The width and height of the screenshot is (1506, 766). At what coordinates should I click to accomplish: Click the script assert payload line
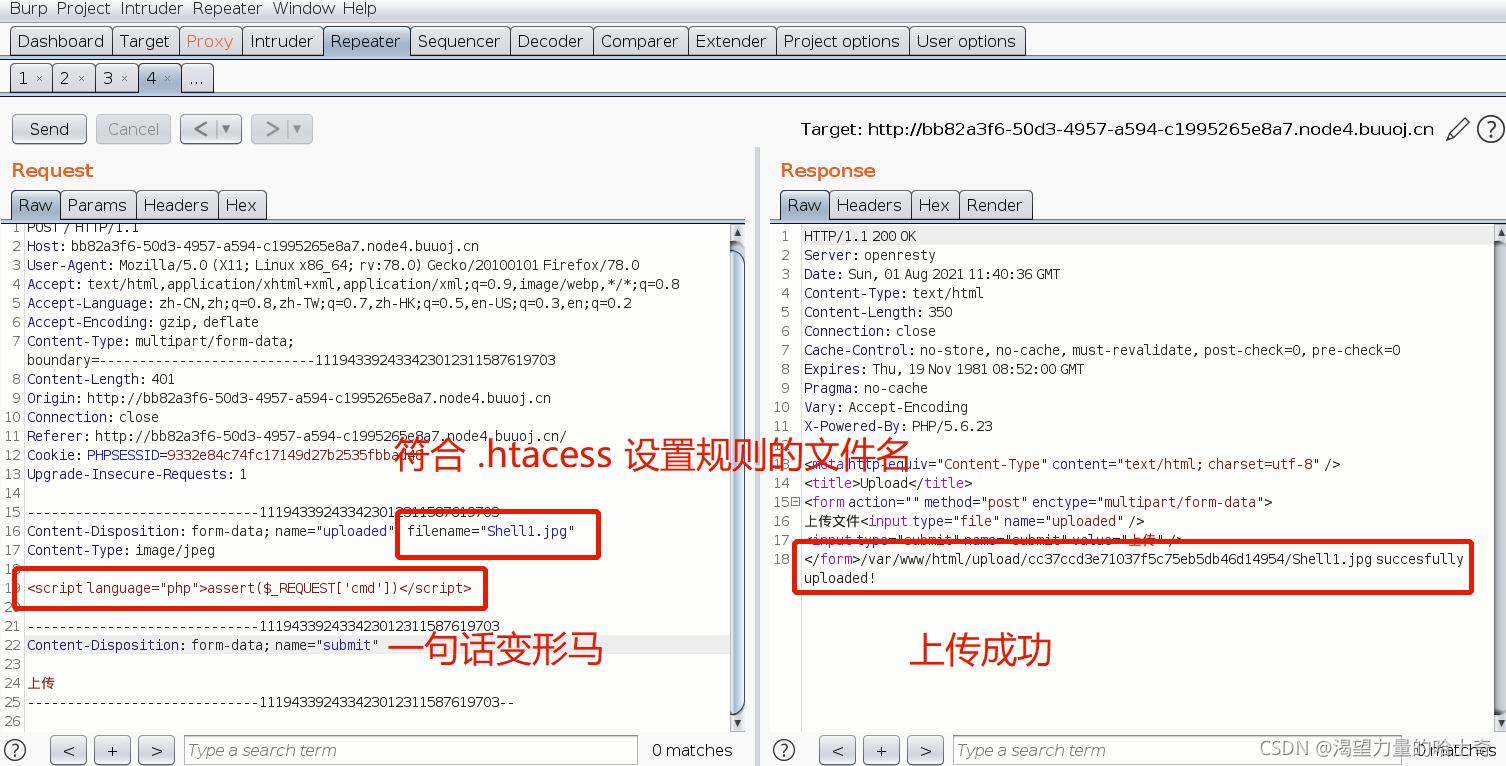click(249, 588)
